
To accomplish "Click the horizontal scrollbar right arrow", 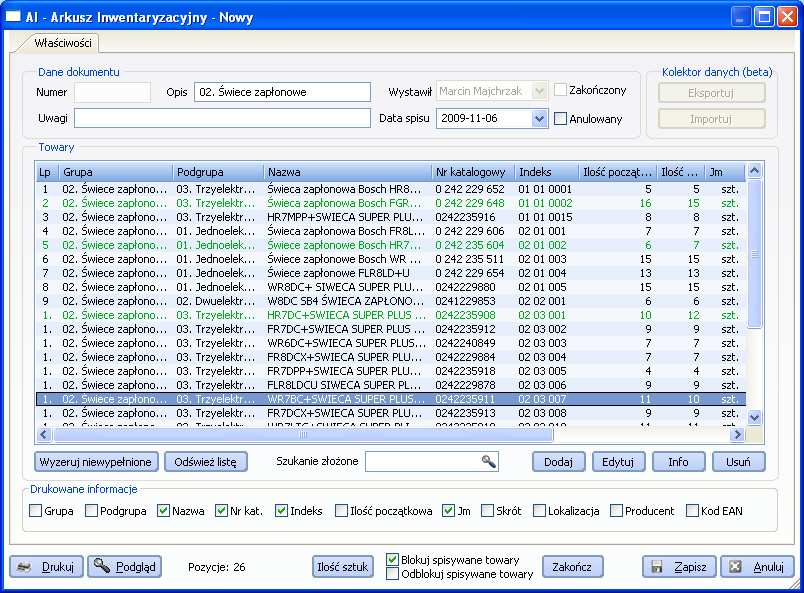I will (x=737, y=434).
